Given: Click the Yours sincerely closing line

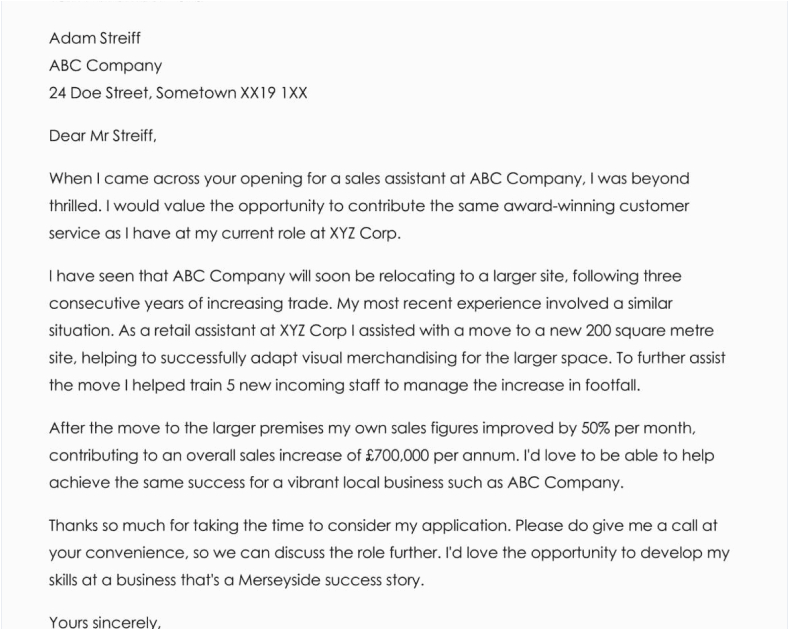Looking at the screenshot, I should (105, 622).
